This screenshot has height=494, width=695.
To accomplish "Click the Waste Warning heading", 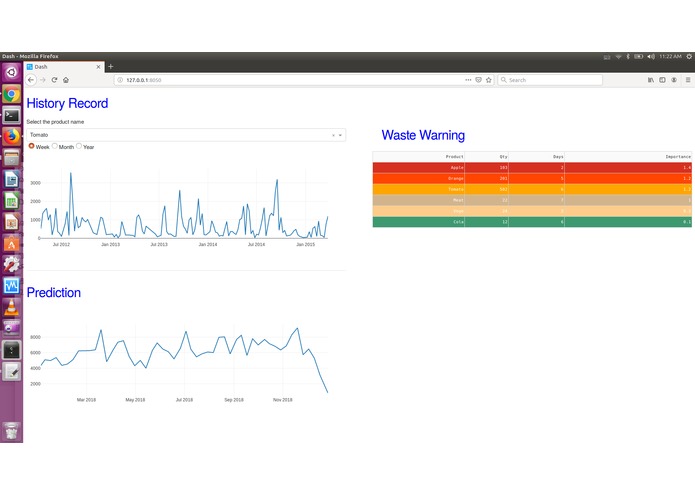I will pyautogui.click(x=423, y=135).
